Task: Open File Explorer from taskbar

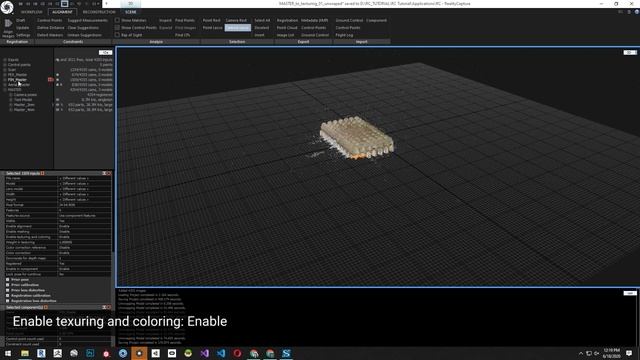Action: click(x=25, y=353)
